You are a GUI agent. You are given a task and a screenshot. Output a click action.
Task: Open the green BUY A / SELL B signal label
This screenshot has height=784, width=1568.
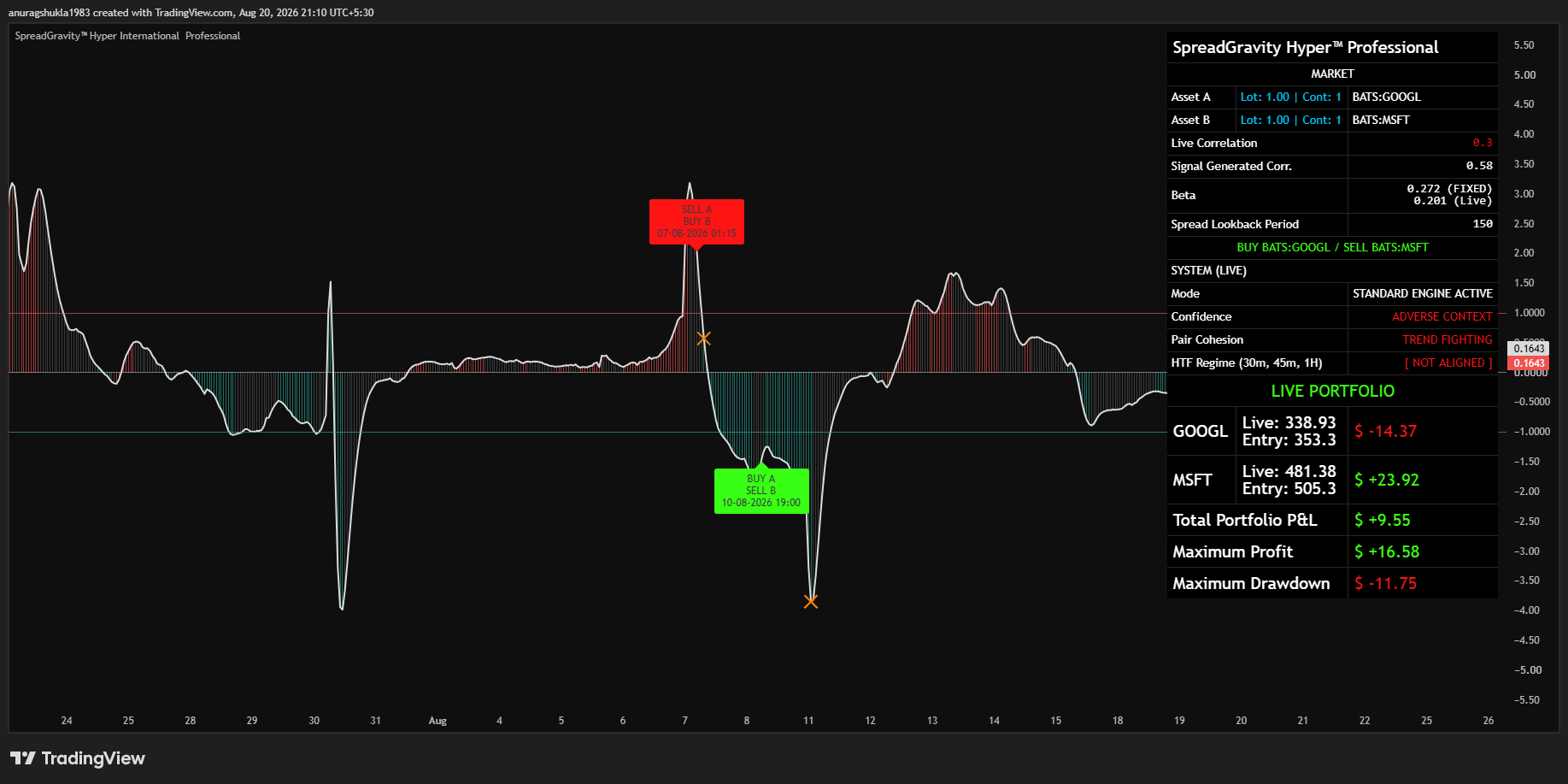coord(761,491)
